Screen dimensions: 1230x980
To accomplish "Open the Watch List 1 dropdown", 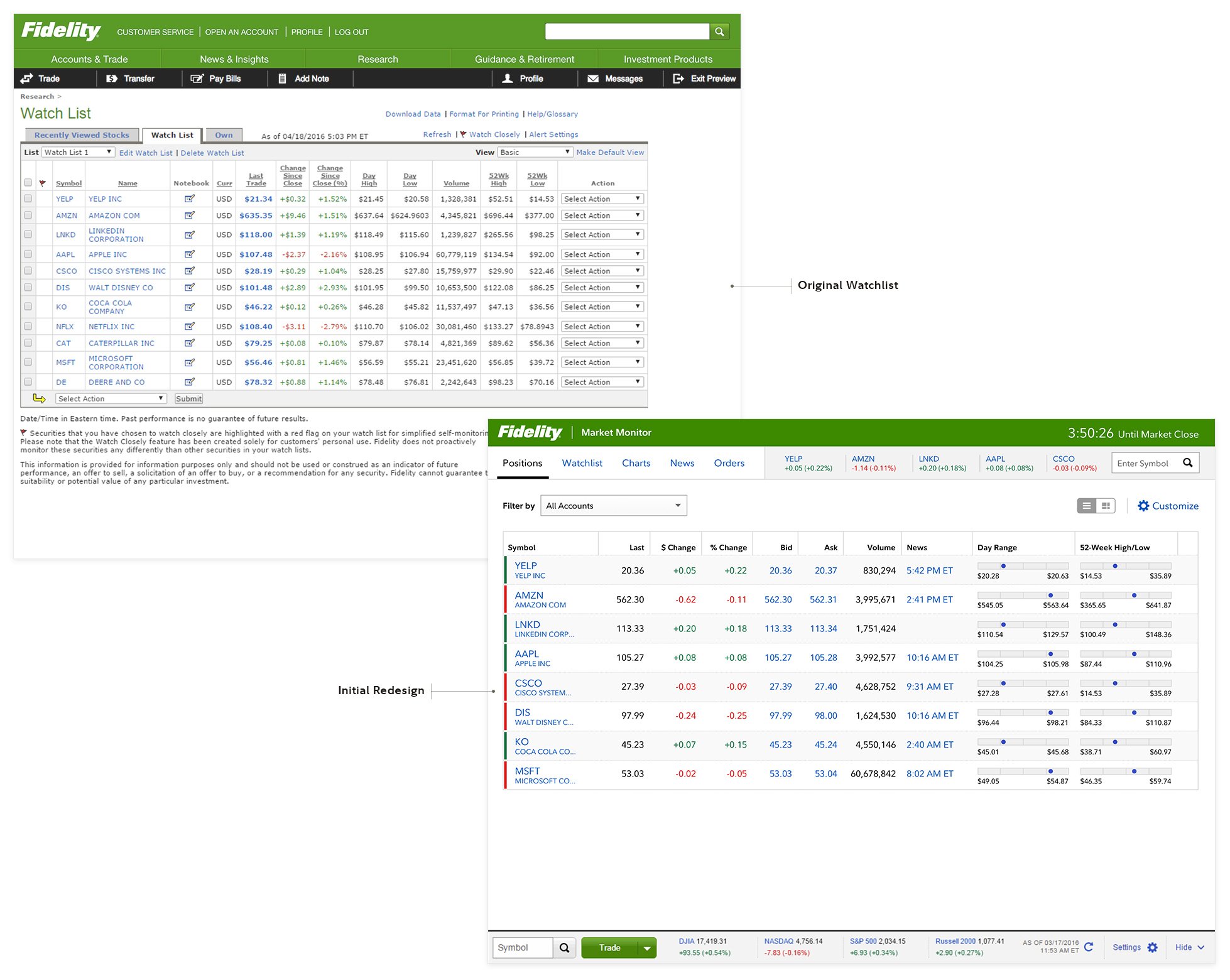I will (79, 152).
